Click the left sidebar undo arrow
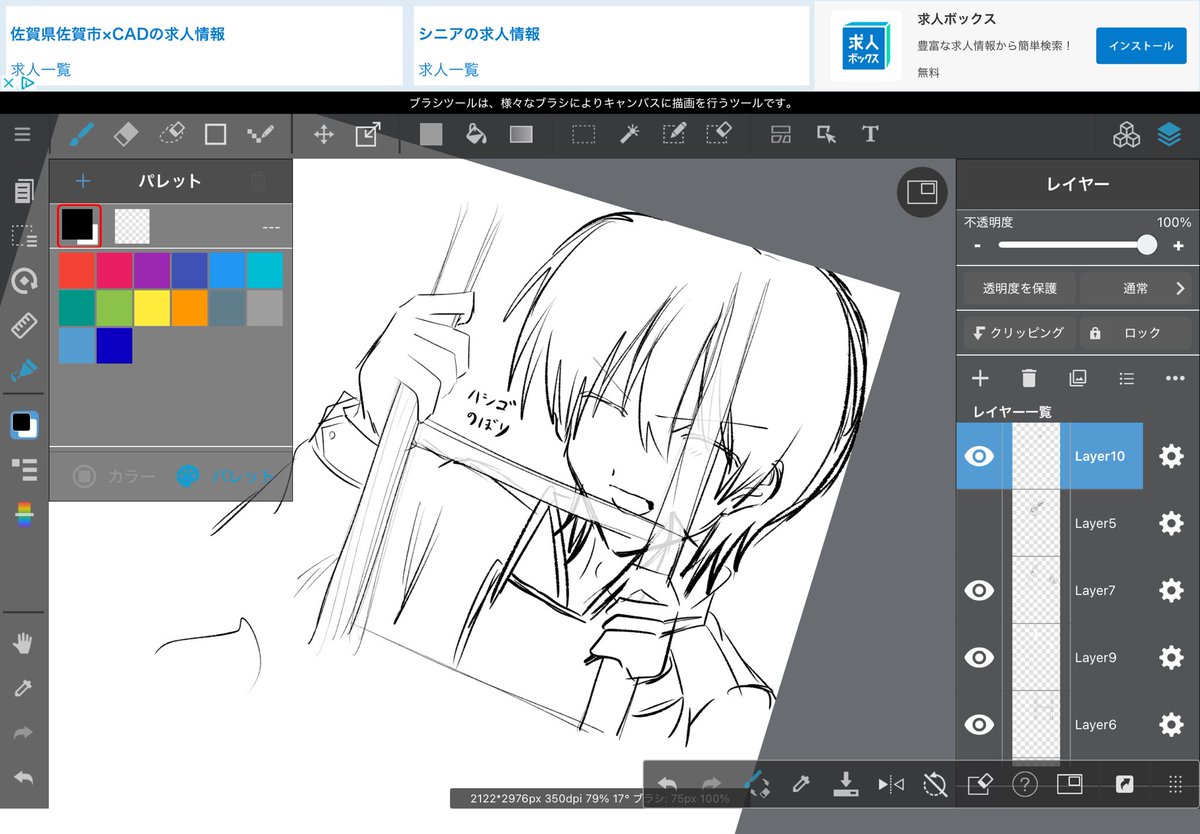Screen dimensions: 1200x834 click(24, 778)
